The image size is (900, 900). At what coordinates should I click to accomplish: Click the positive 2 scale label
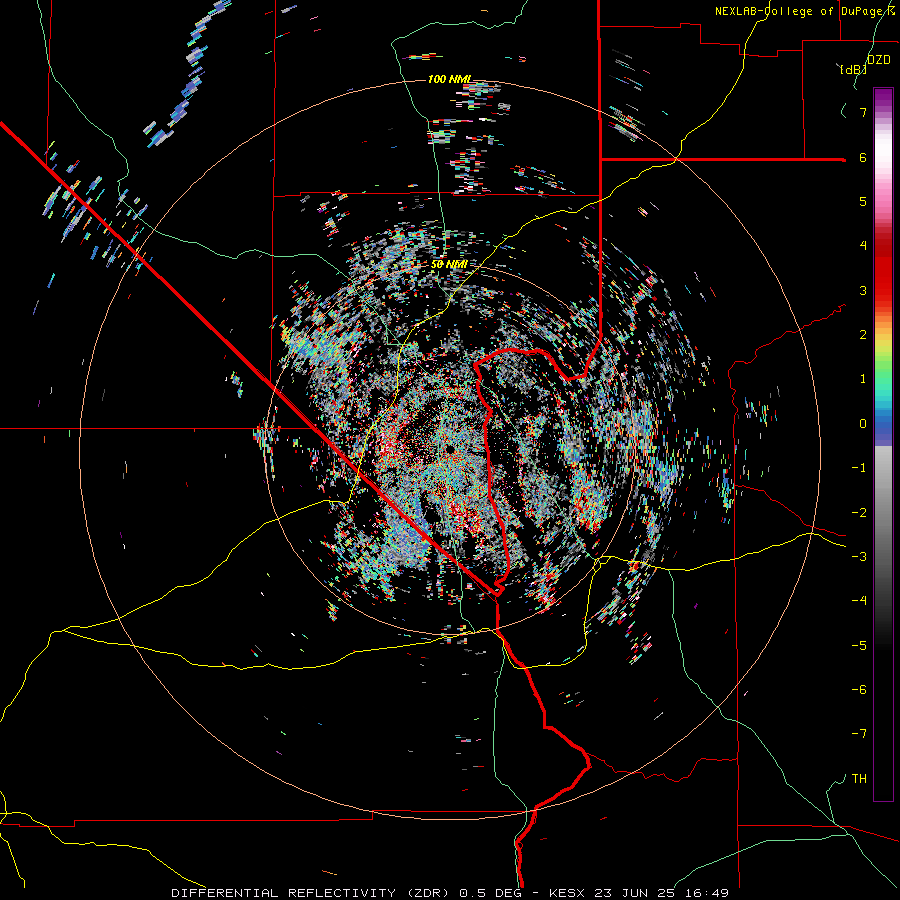(x=863, y=335)
